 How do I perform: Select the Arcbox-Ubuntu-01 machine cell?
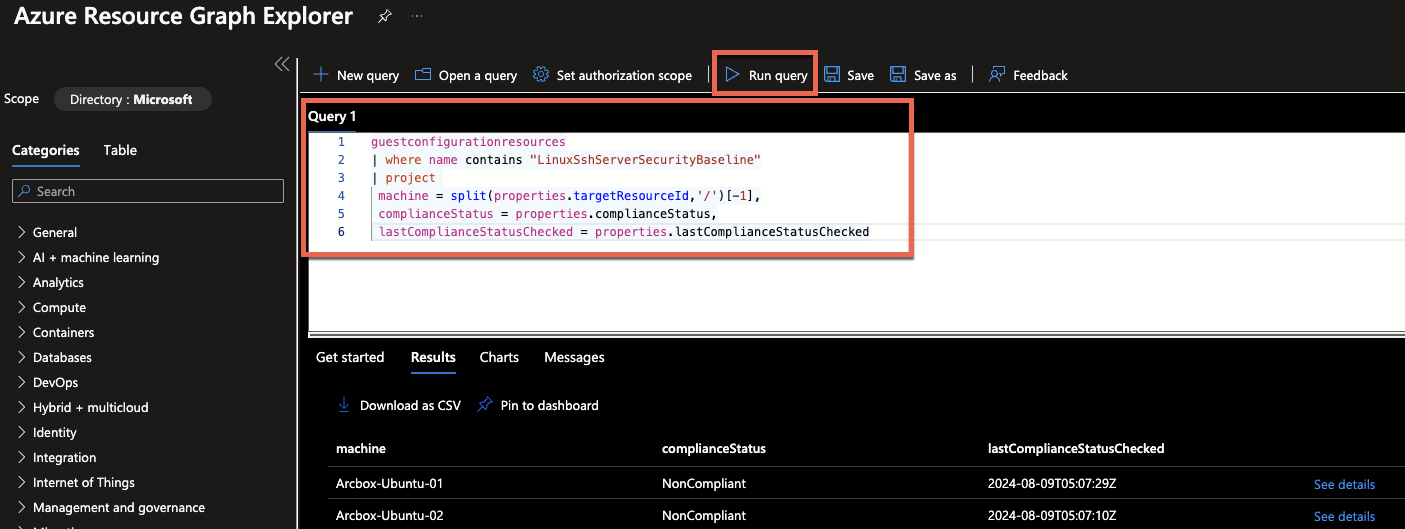(x=390, y=484)
